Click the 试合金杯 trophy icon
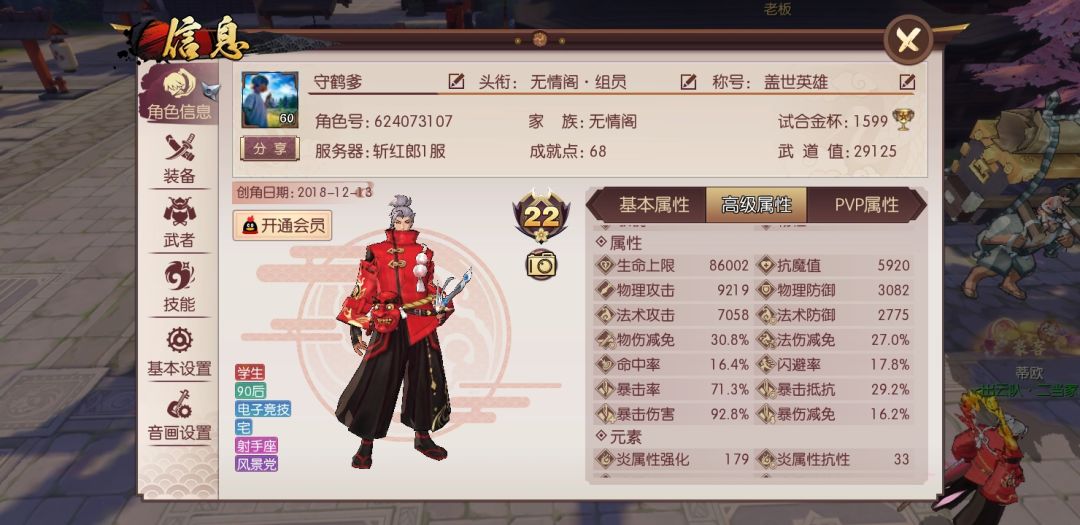This screenshot has width=1080, height=525. pos(903,120)
